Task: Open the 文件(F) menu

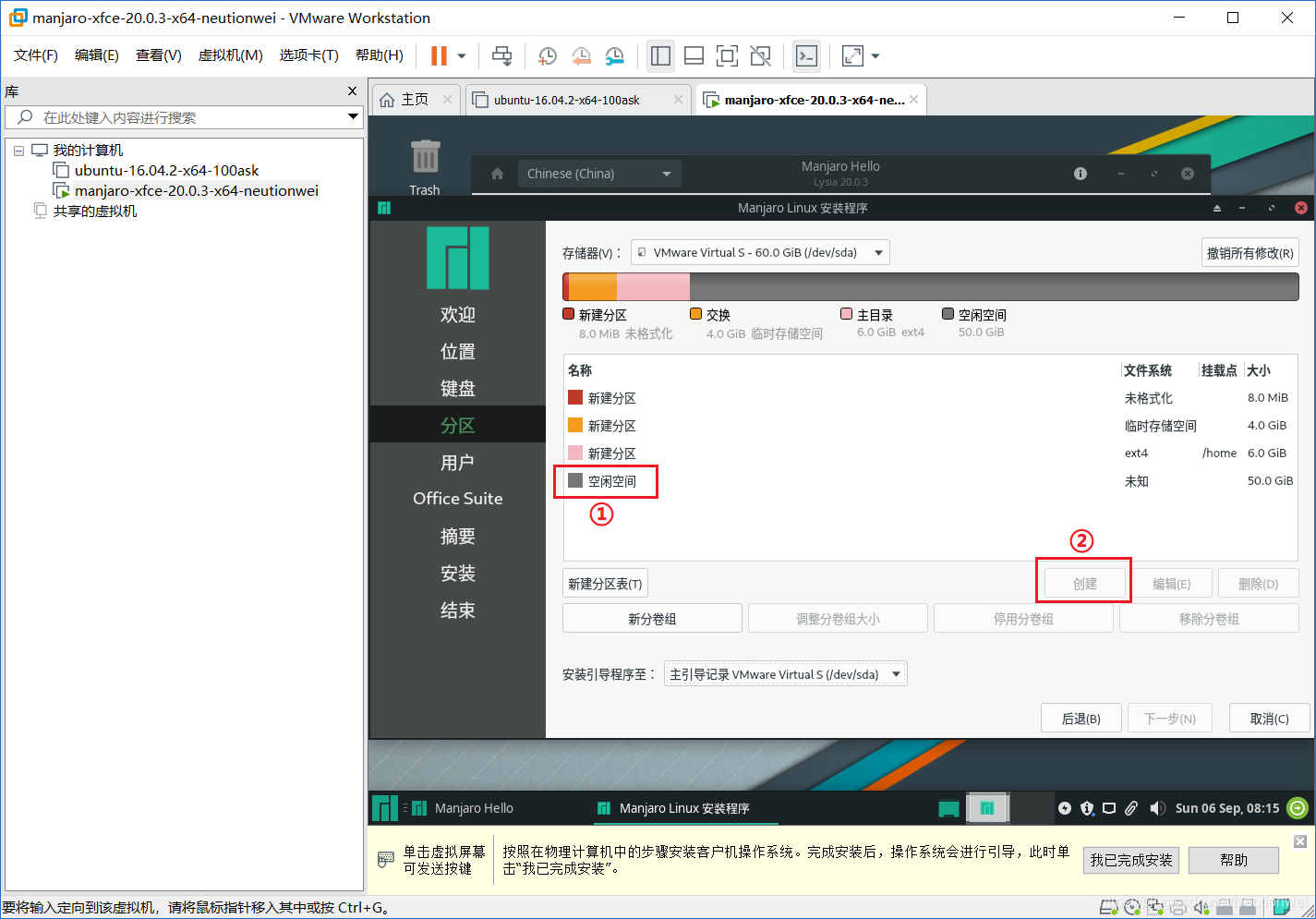Action: [36, 55]
